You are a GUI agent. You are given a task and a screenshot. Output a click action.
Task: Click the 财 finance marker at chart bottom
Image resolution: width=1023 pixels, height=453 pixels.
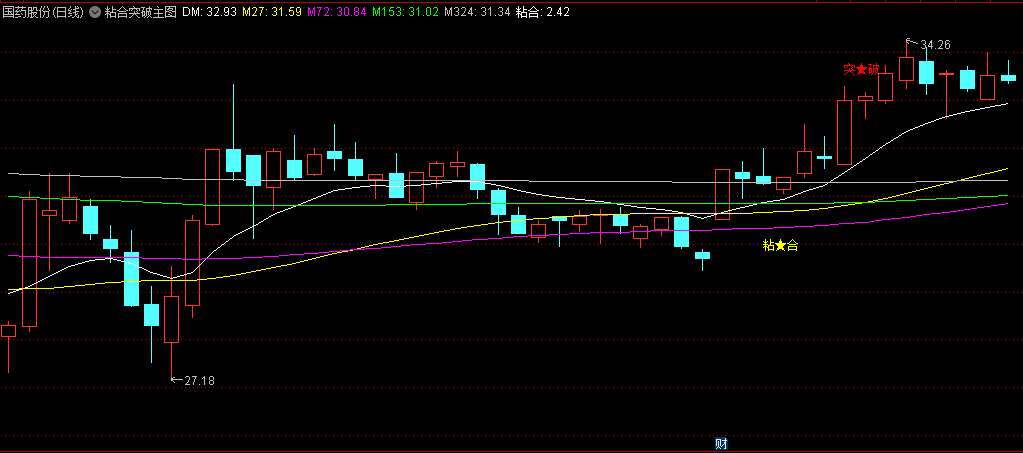tap(722, 445)
